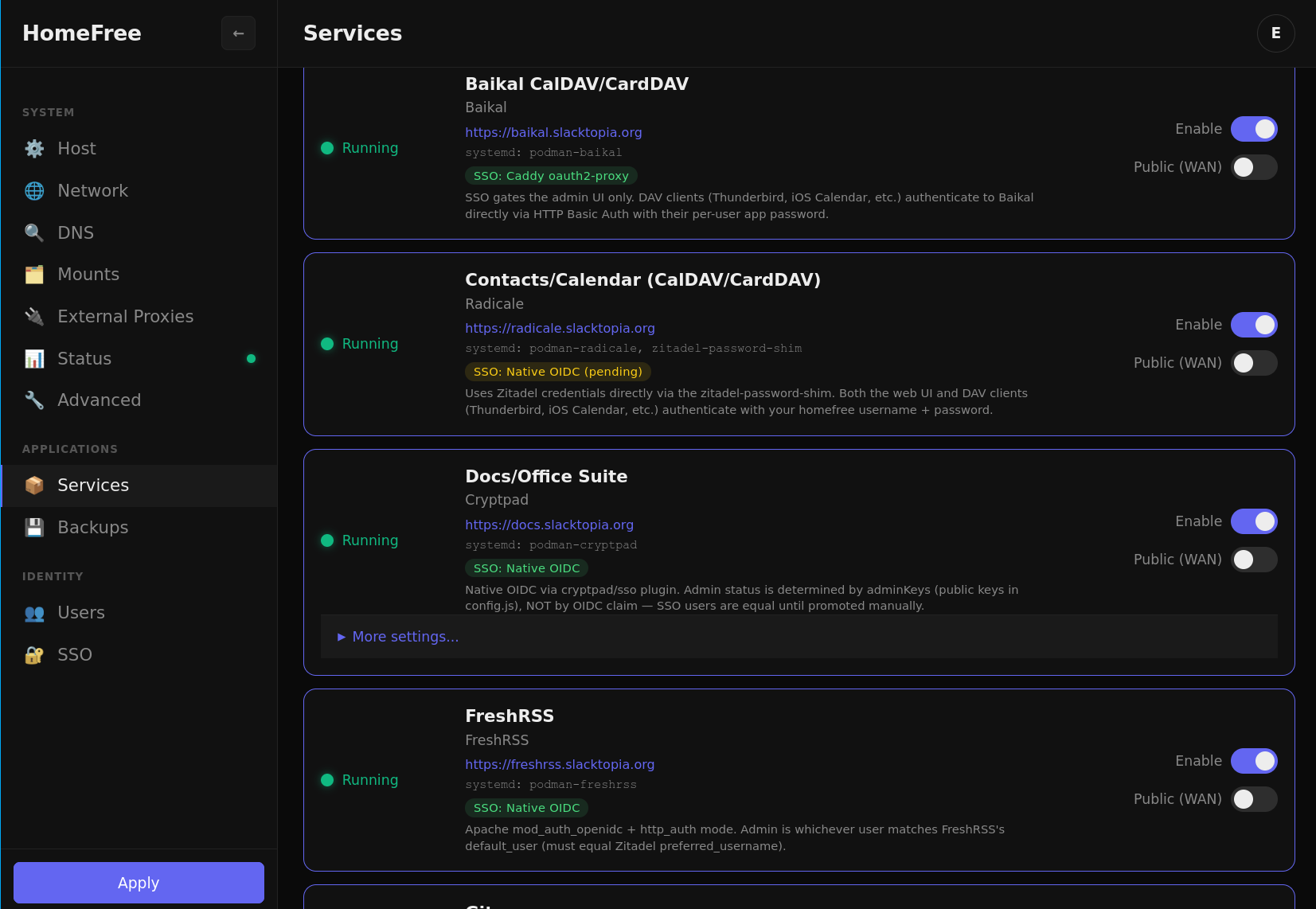Click 'systemd: podman-freshrss' text
Viewport: 1316px width, 909px height.
551,785
